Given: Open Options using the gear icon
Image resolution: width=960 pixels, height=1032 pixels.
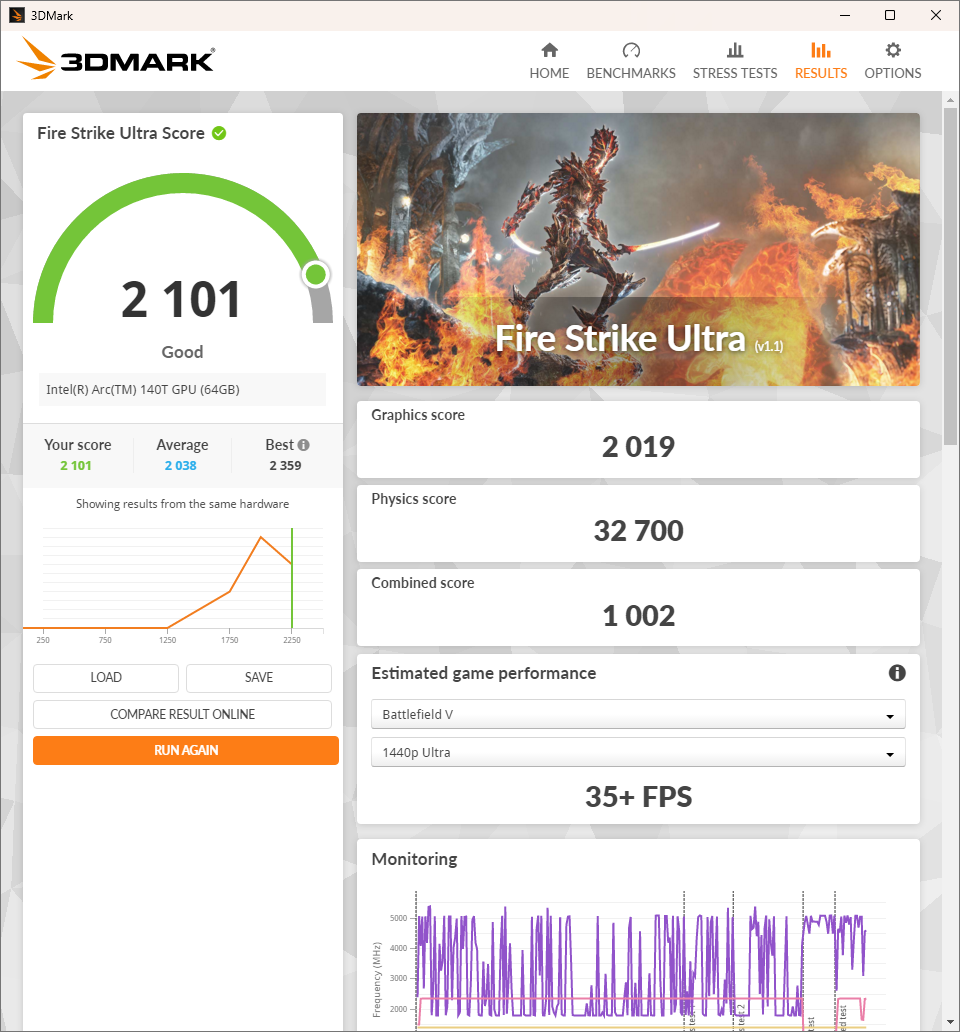Looking at the screenshot, I should tap(893, 50).
